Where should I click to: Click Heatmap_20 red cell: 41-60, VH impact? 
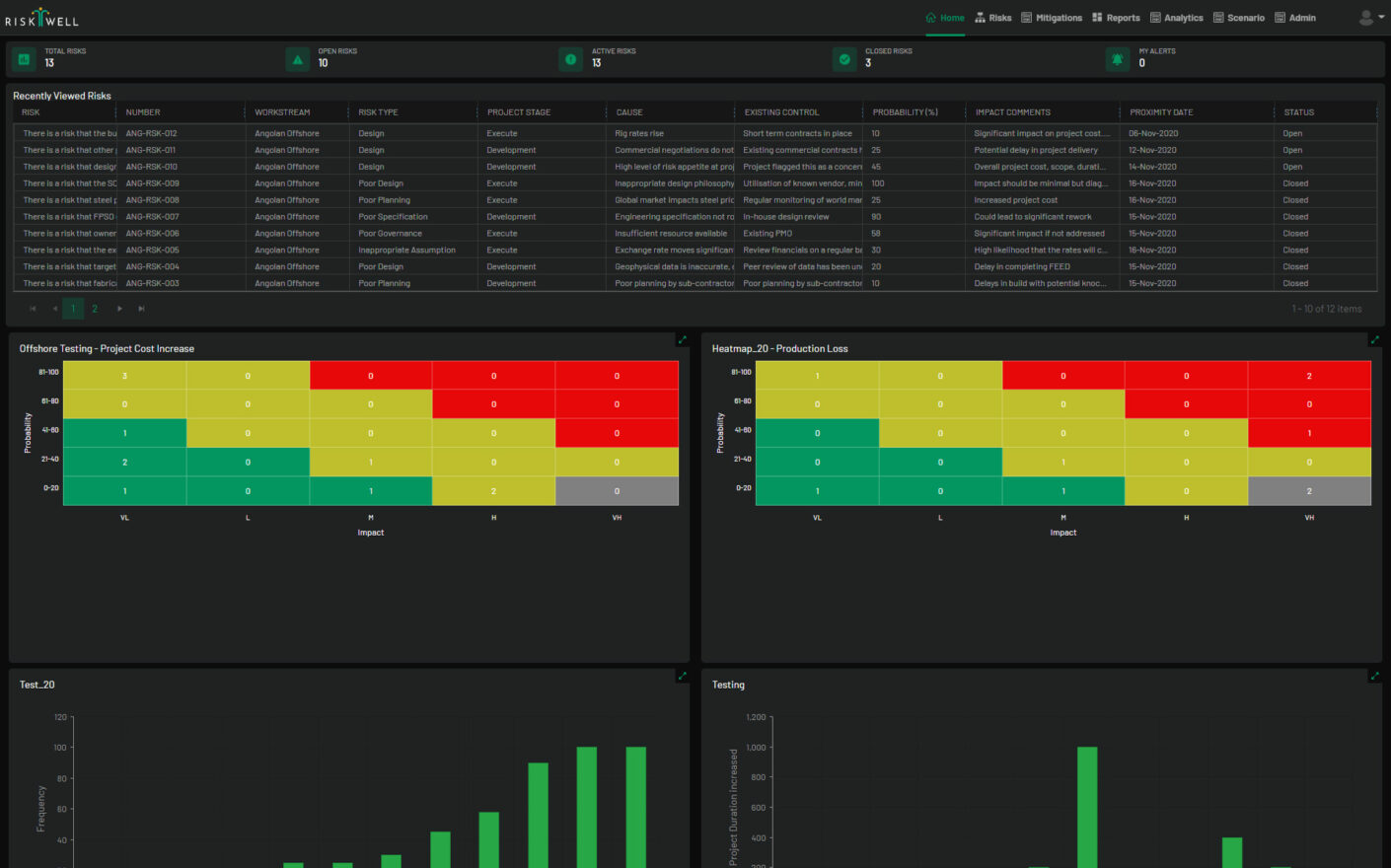coord(1309,433)
